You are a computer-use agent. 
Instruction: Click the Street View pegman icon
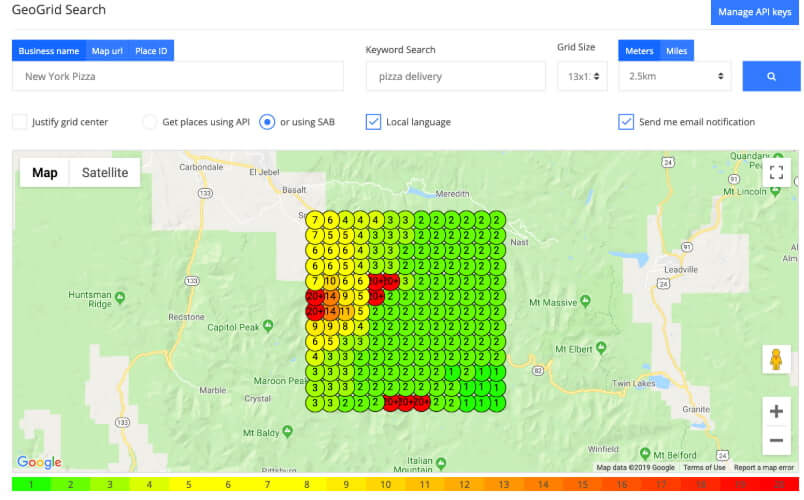[776, 359]
